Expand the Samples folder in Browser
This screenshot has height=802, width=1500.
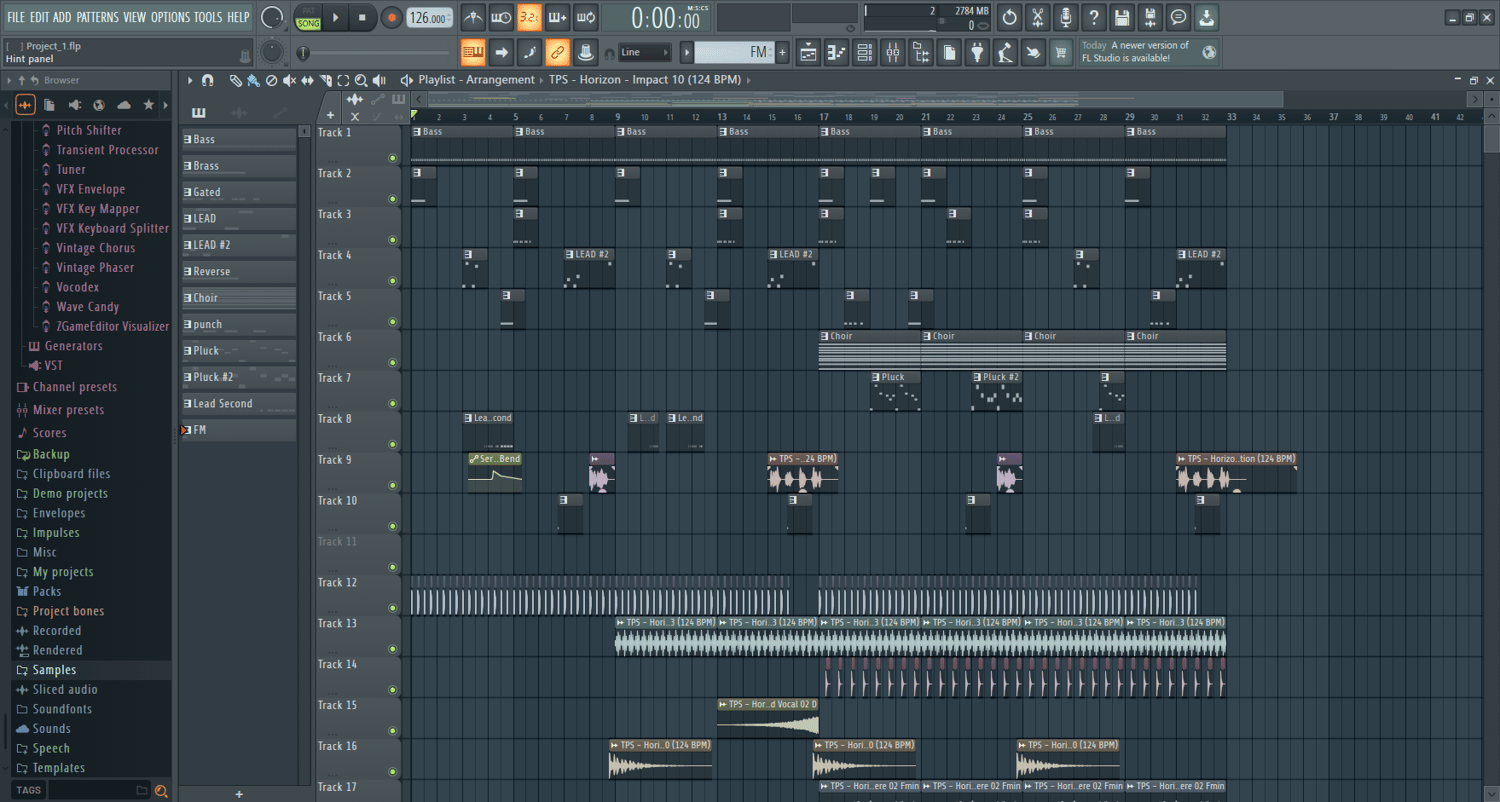click(x=54, y=670)
